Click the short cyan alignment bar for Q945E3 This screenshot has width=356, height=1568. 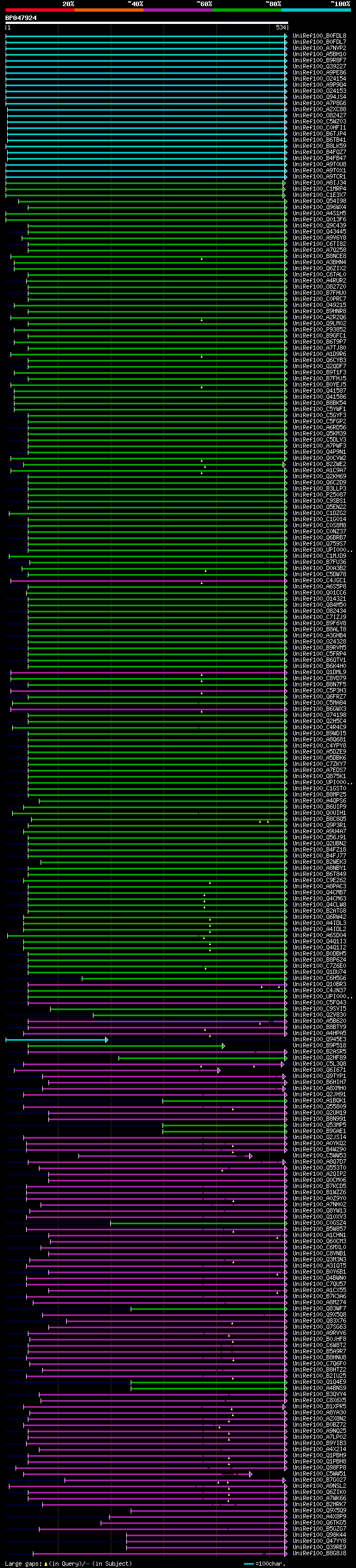tap(57, 1040)
